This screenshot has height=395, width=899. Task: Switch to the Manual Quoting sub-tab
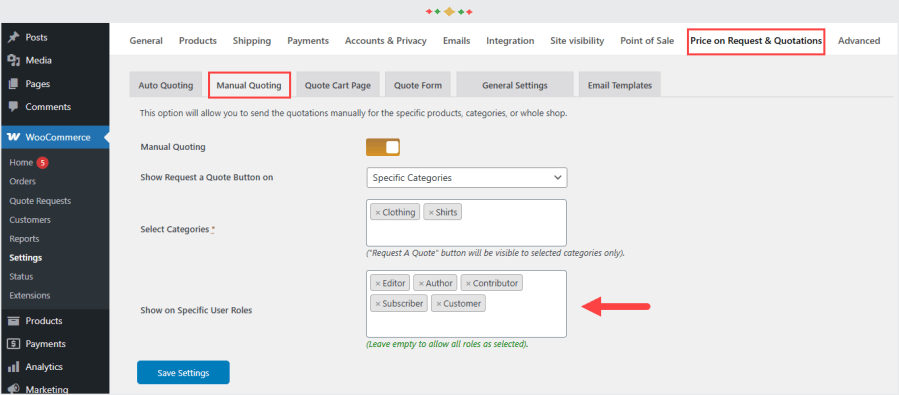249,85
